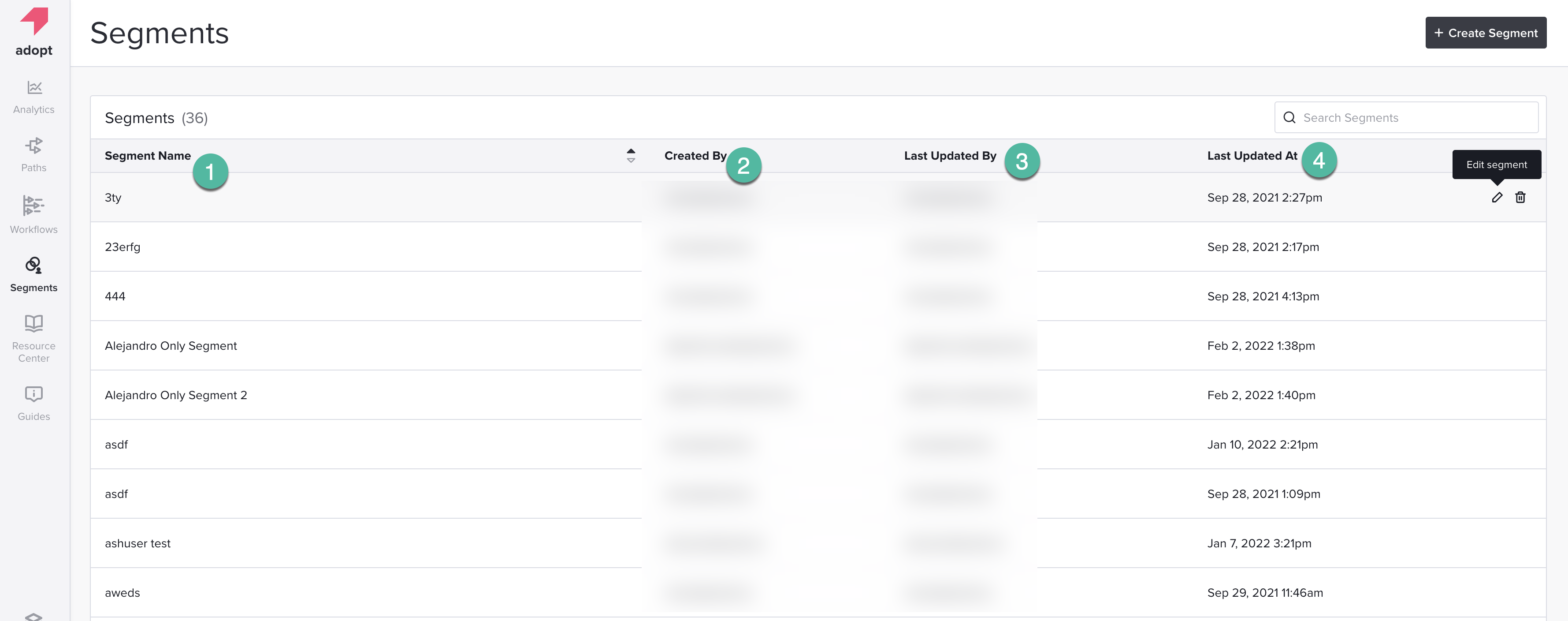
Task: Select the aweds segment row
Action: click(x=818, y=592)
